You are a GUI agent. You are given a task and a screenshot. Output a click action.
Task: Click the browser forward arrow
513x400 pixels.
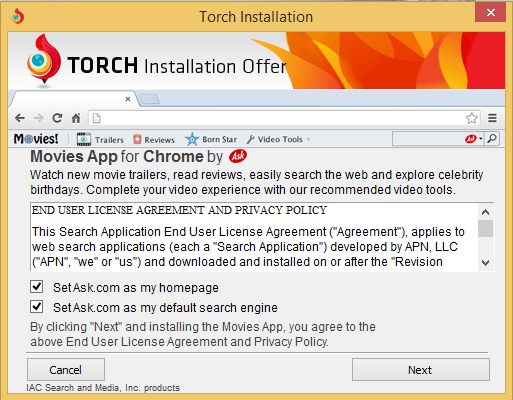(39, 118)
